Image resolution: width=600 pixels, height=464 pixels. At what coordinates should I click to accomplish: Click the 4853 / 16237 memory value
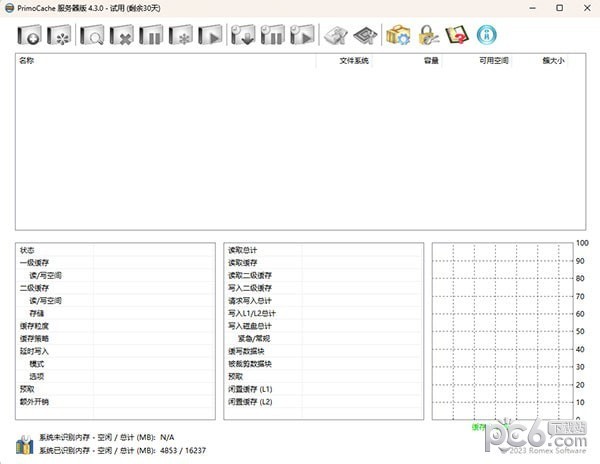[x=183, y=451]
